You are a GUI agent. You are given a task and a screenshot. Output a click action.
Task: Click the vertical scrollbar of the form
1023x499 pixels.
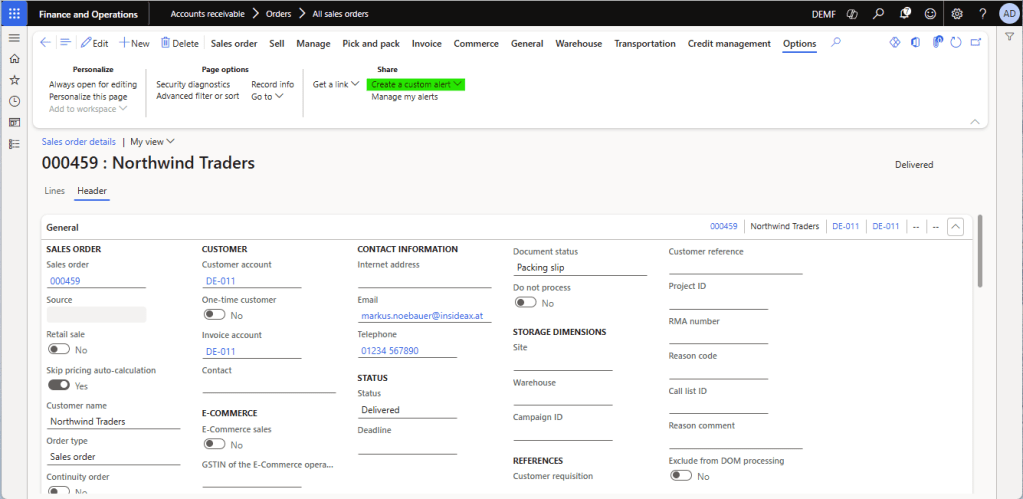pos(980,250)
